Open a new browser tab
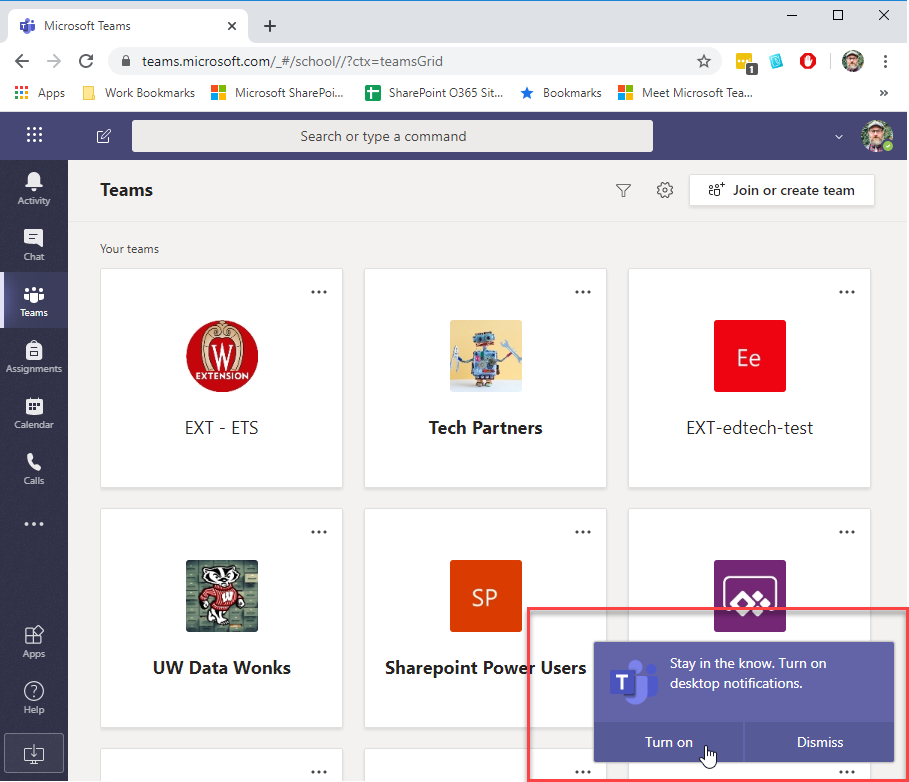The height and width of the screenshot is (782, 909). click(270, 26)
